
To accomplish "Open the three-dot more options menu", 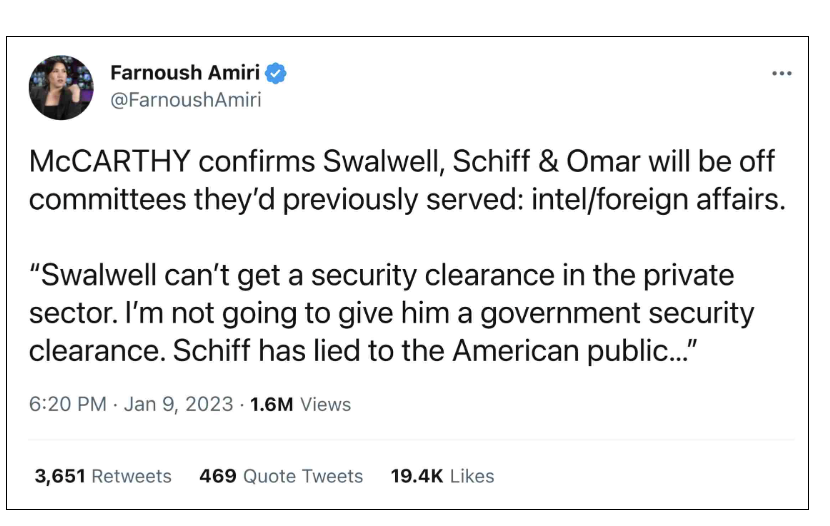I will pyautogui.click(x=782, y=73).
